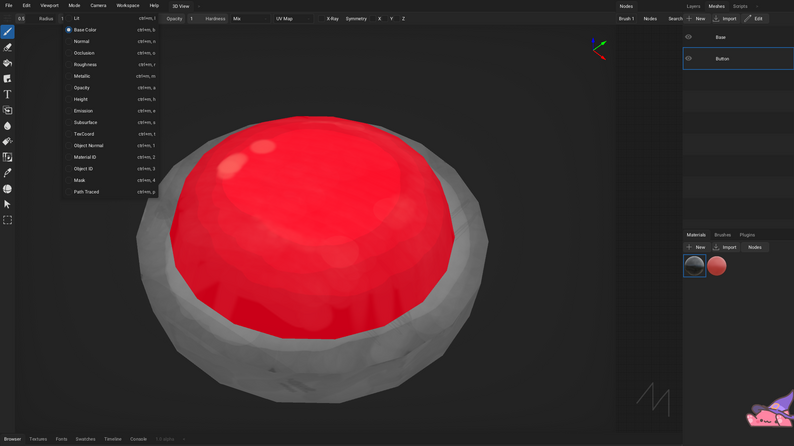Switch to the Brushes tab

tap(722, 235)
